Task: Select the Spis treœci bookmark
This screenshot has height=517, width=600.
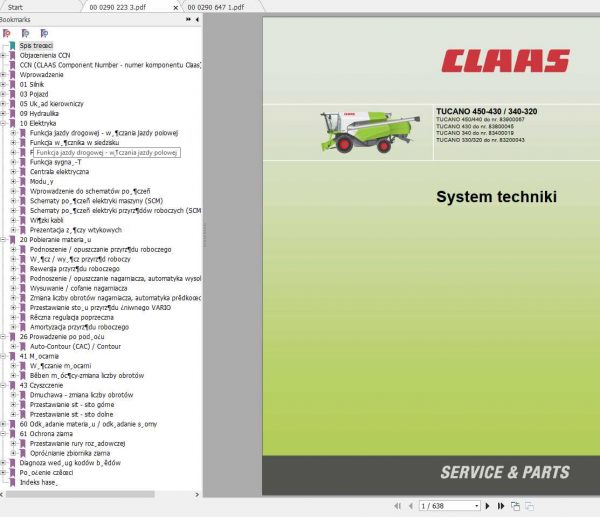Action: pos(36,46)
